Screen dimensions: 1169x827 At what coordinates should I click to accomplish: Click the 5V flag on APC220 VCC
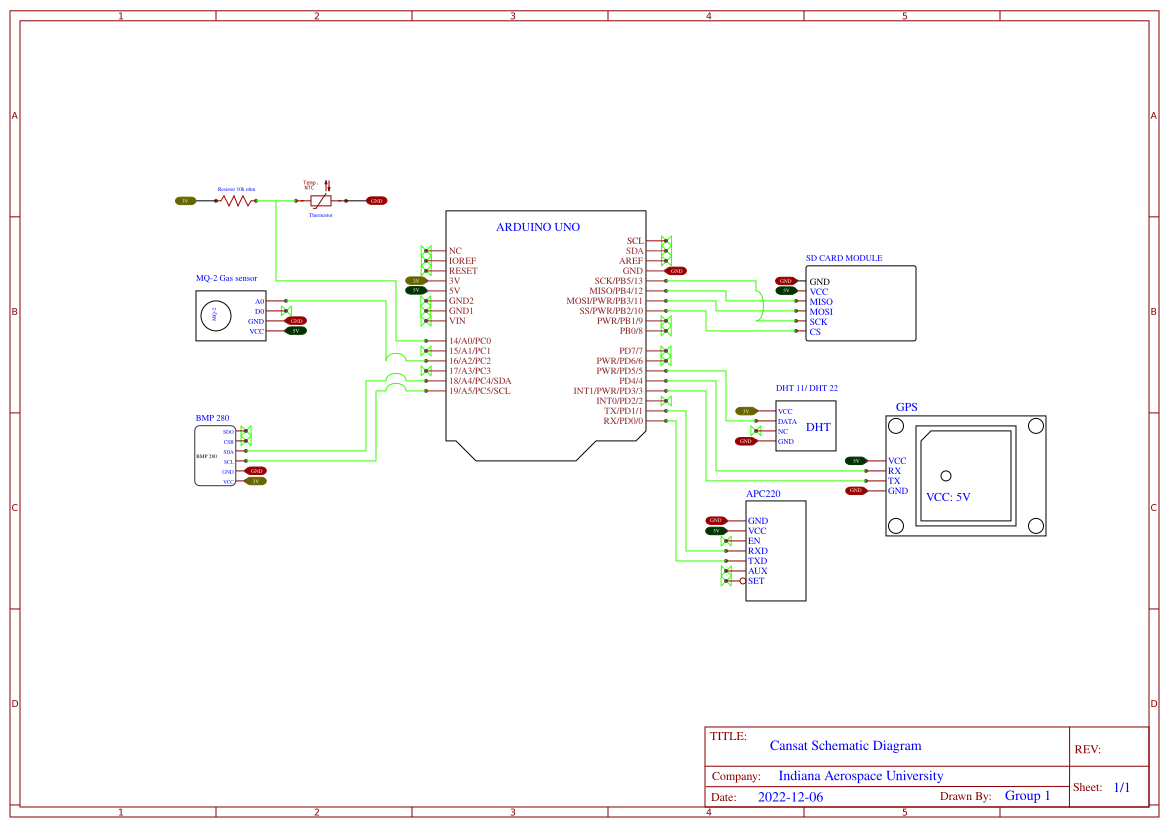coord(716,531)
